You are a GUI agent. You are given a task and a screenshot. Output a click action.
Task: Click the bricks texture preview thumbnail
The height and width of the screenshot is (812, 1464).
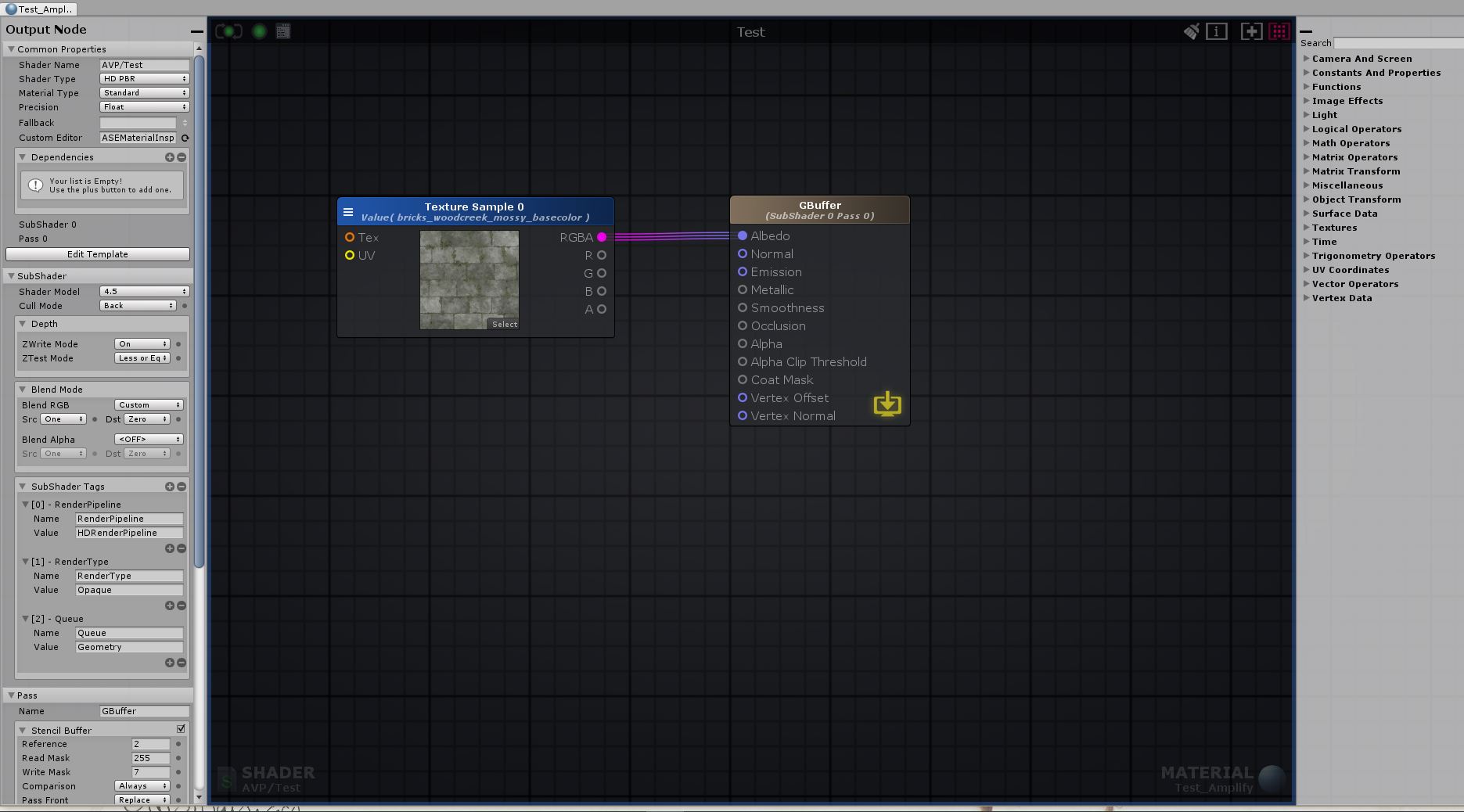coord(469,279)
